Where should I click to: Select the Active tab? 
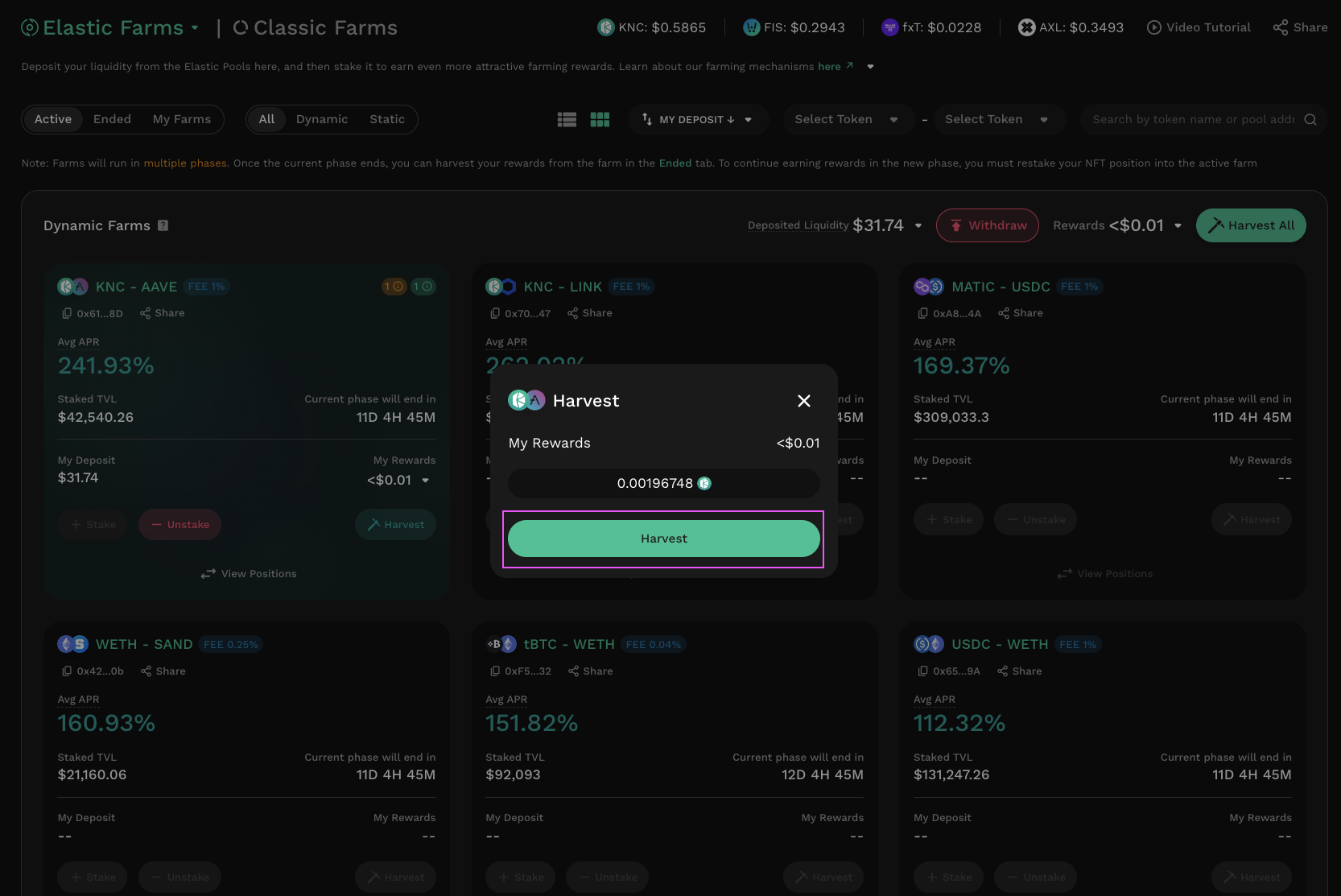coord(53,119)
